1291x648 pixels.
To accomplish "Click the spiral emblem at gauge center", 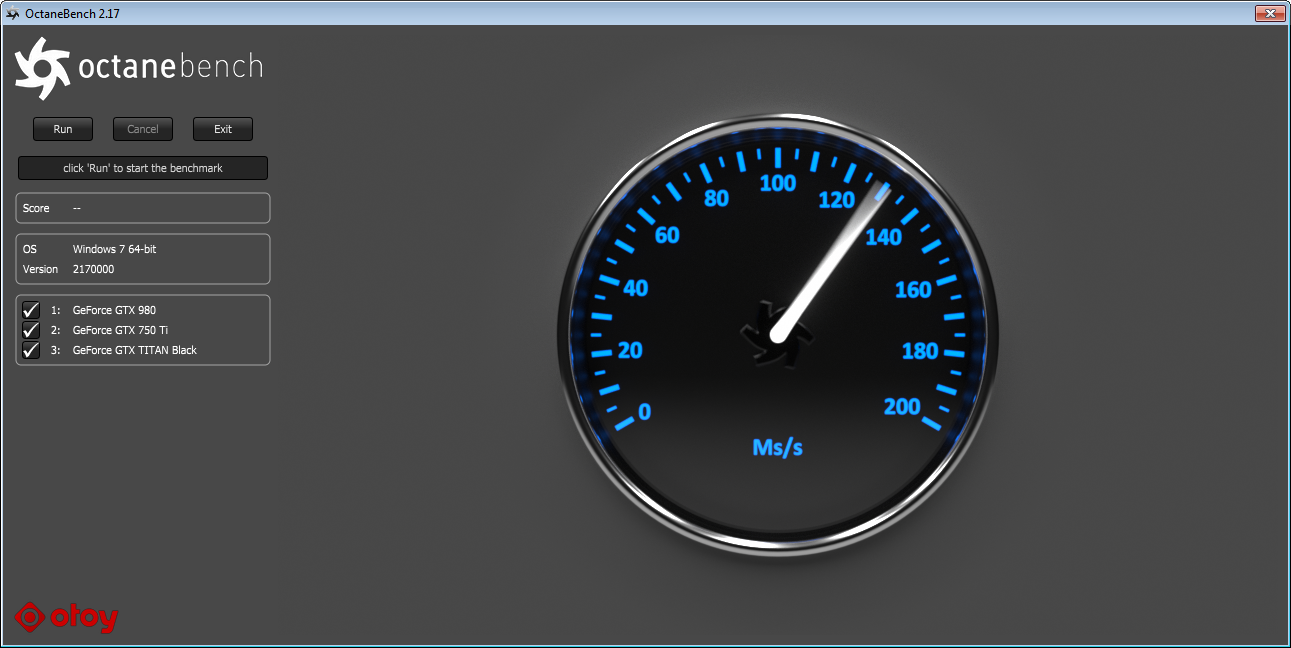I will [777, 334].
